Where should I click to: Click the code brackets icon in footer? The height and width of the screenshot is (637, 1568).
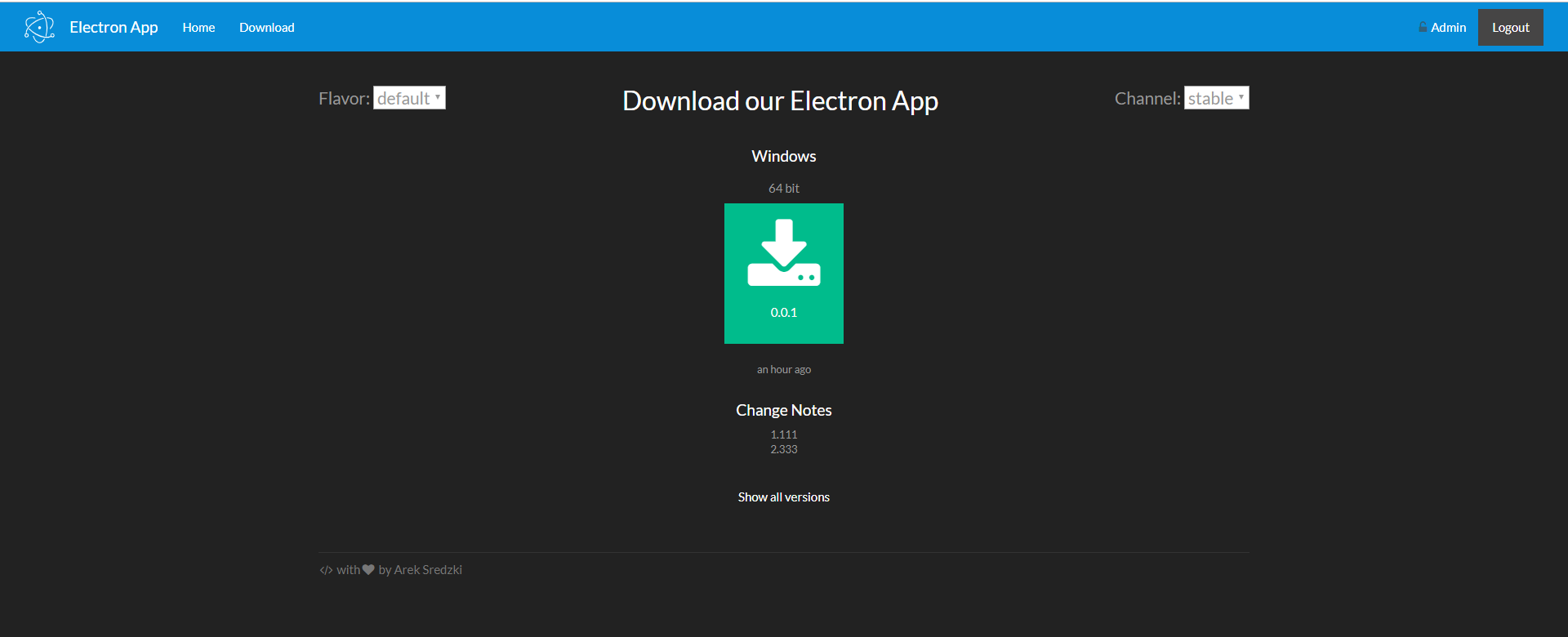[x=326, y=570]
